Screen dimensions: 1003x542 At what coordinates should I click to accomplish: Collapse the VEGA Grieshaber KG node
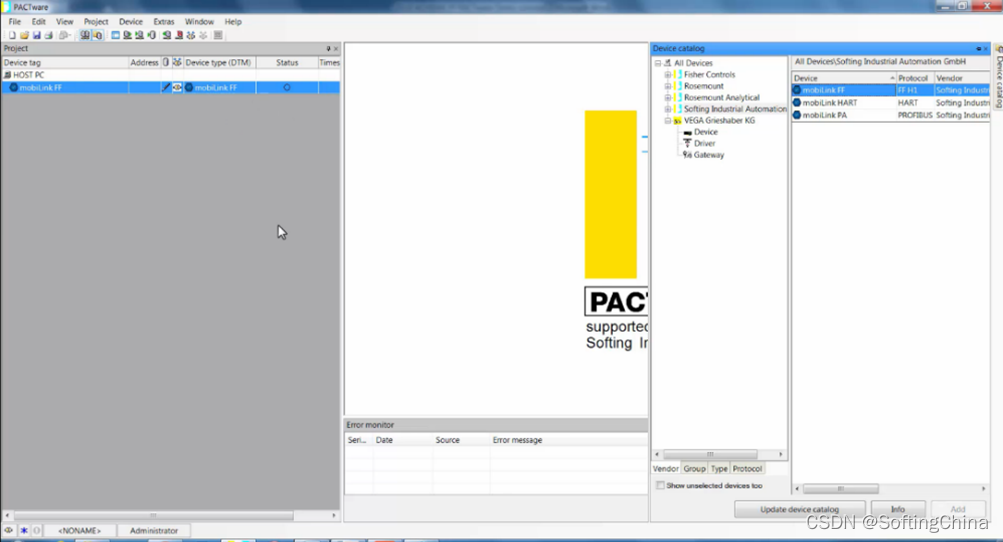click(x=668, y=121)
